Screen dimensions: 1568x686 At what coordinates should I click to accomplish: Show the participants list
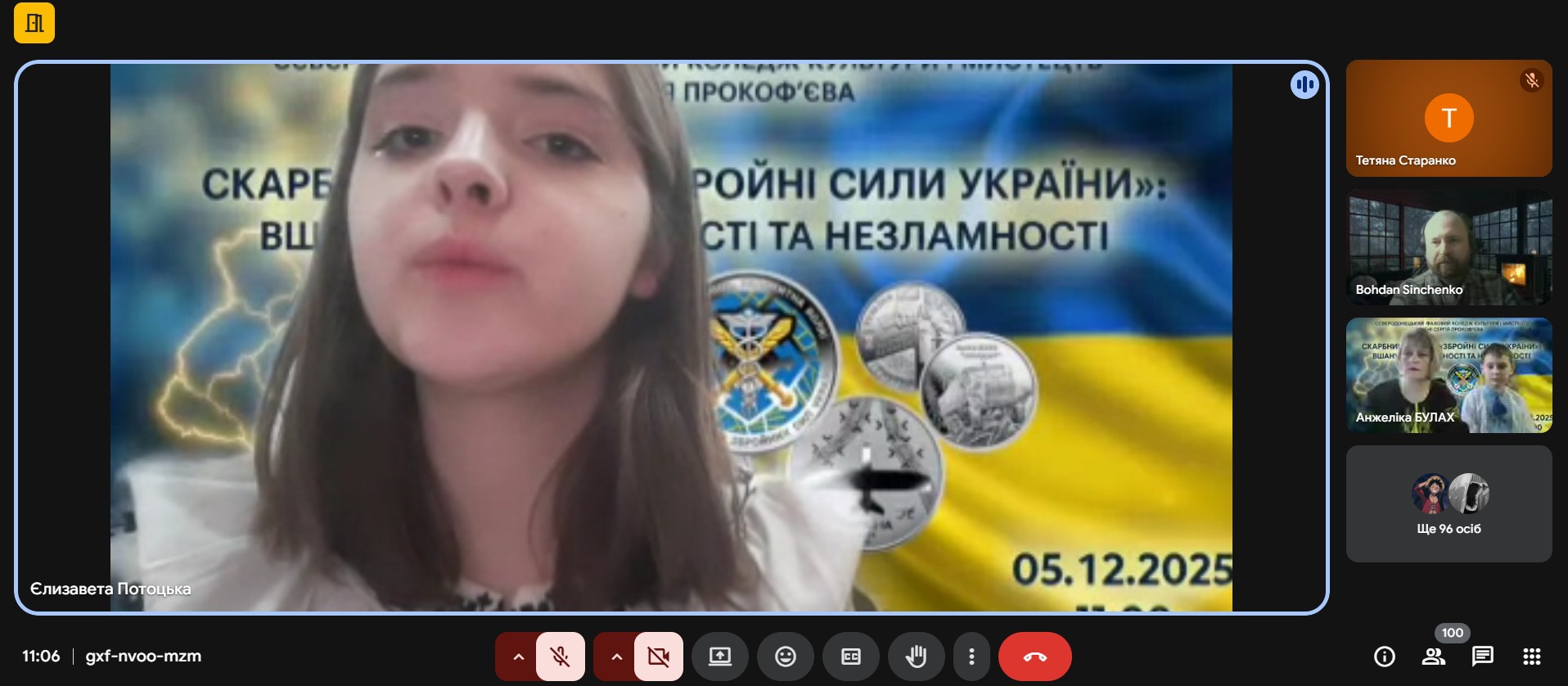(x=1434, y=657)
